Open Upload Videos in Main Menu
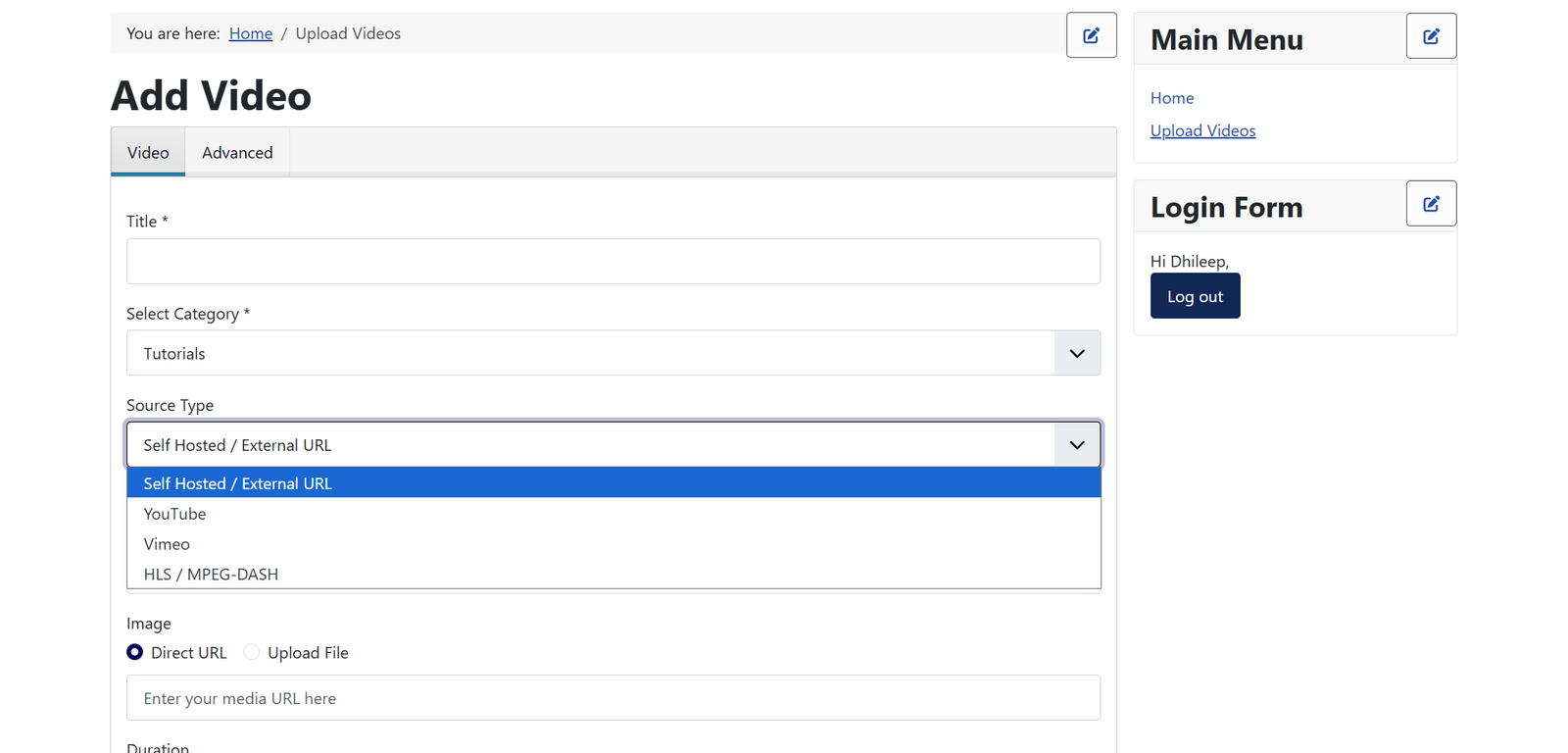The image size is (1568, 753). pos(1202,130)
